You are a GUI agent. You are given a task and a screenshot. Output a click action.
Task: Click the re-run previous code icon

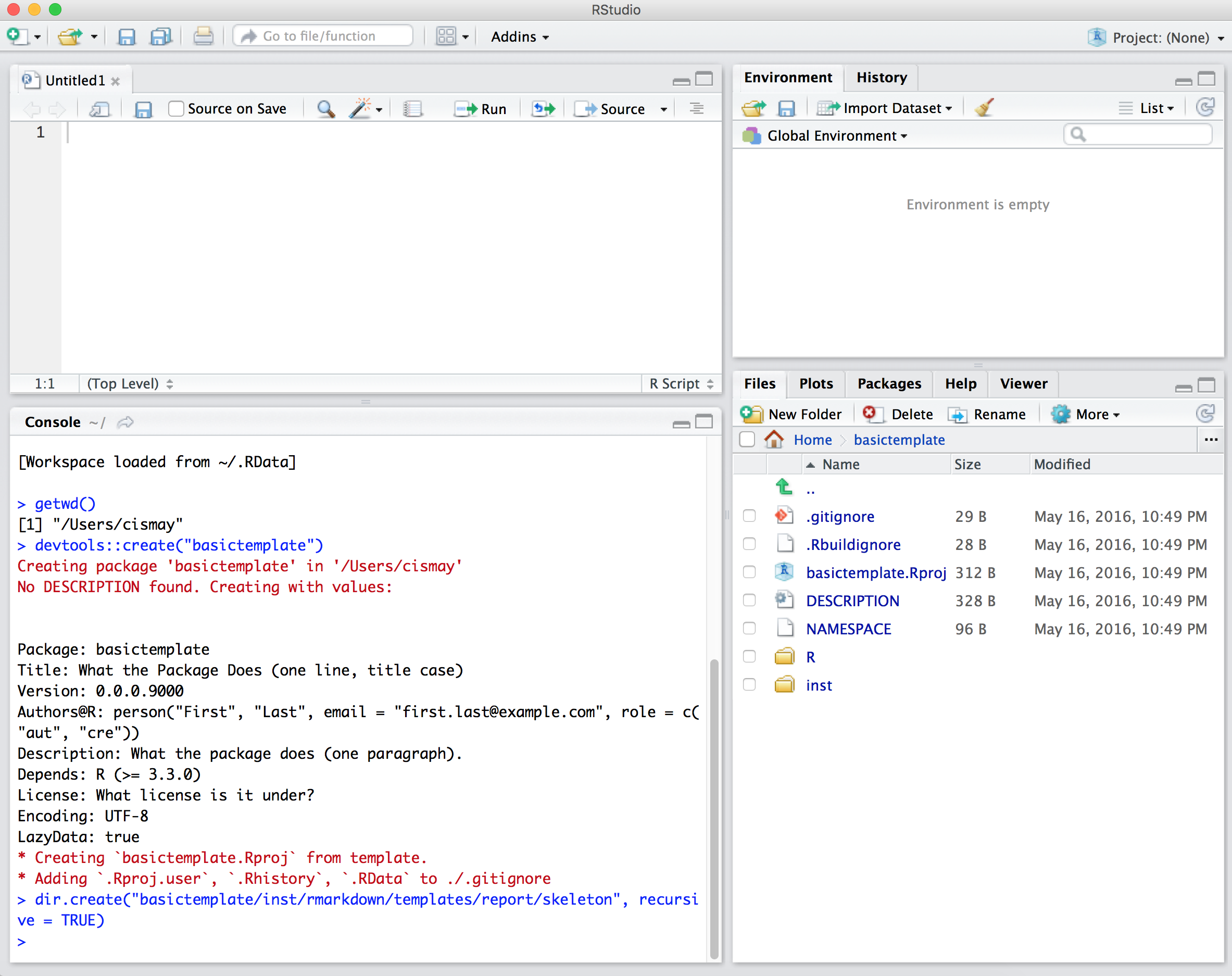(x=543, y=108)
